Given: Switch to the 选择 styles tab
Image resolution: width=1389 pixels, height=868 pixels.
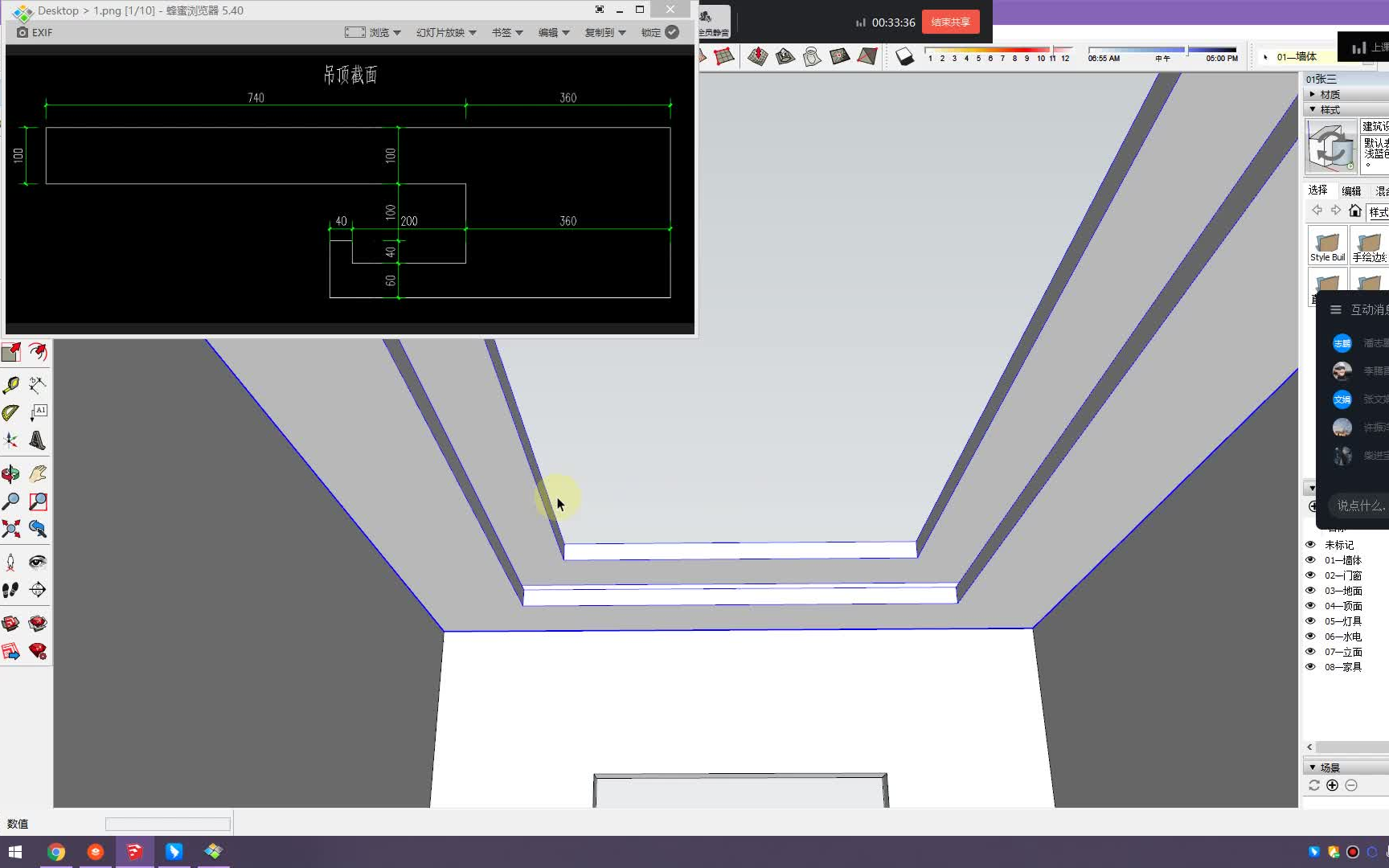Looking at the screenshot, I should coord(1317,190).
